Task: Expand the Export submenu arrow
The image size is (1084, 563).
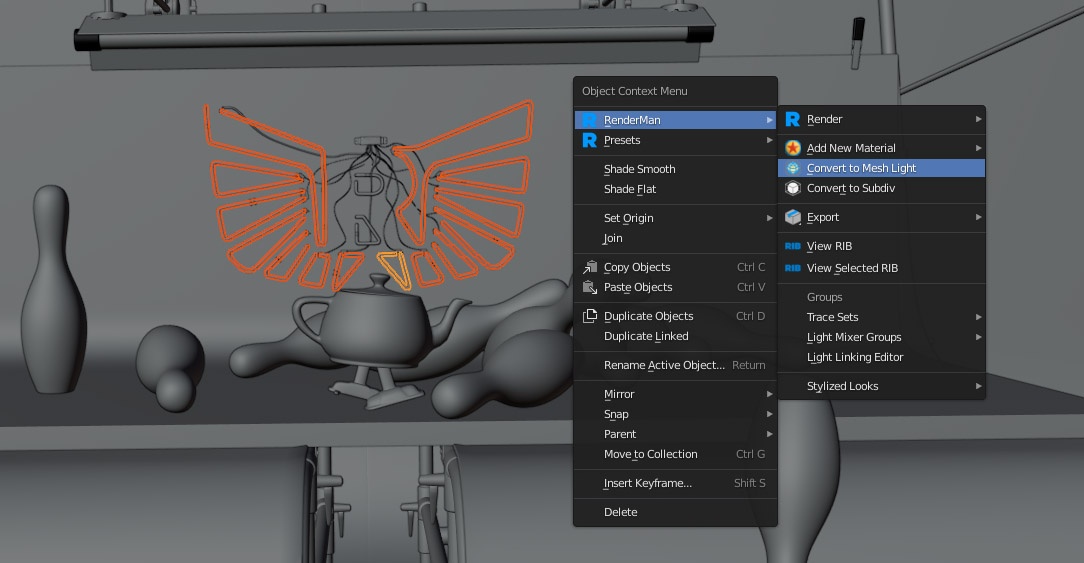Action: coord(978,217)
